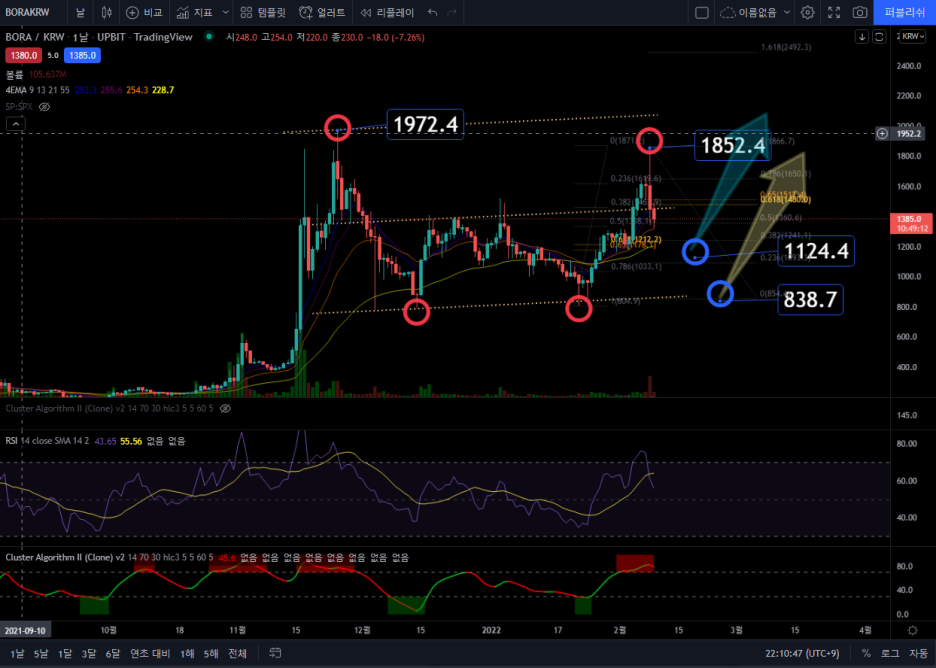Image resolution: width=936 pixels, height=668 pixels.
Task: Undo the last chart action
Action: (x=433, y=12)
